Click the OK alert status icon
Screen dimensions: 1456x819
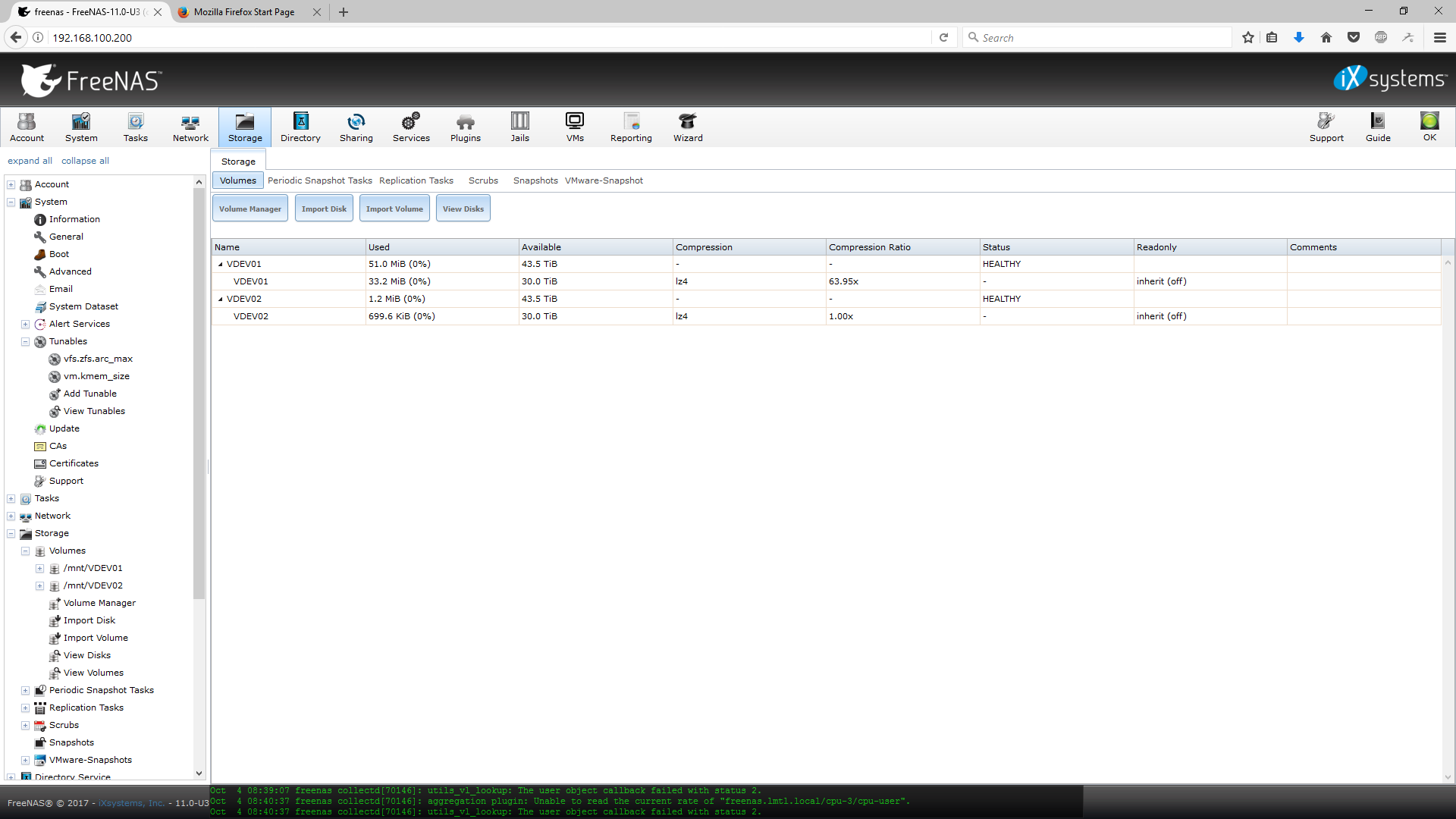(1429, 127)
